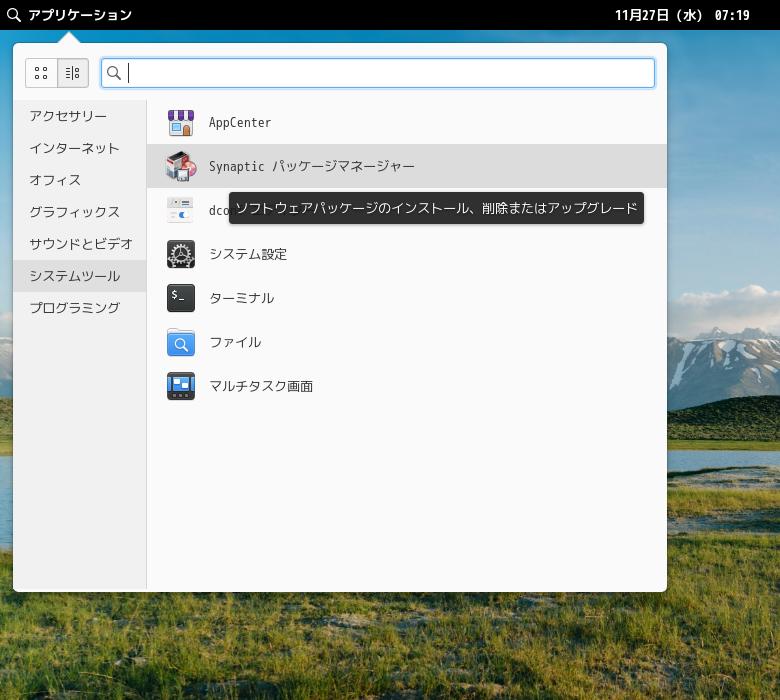Click the dconf editor icon
Screen dimensions: 780x700
click(x=181, y=210)
